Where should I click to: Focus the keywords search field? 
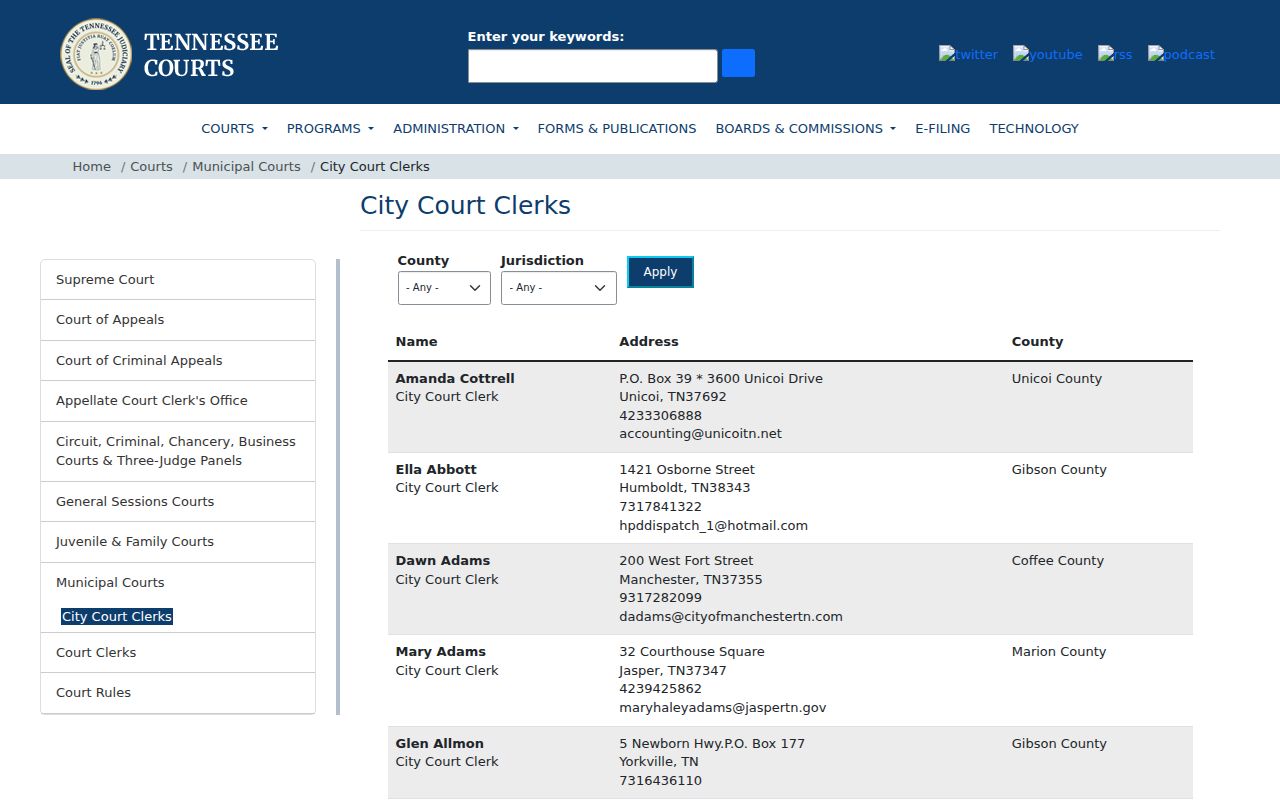click(x=593, y=66)
